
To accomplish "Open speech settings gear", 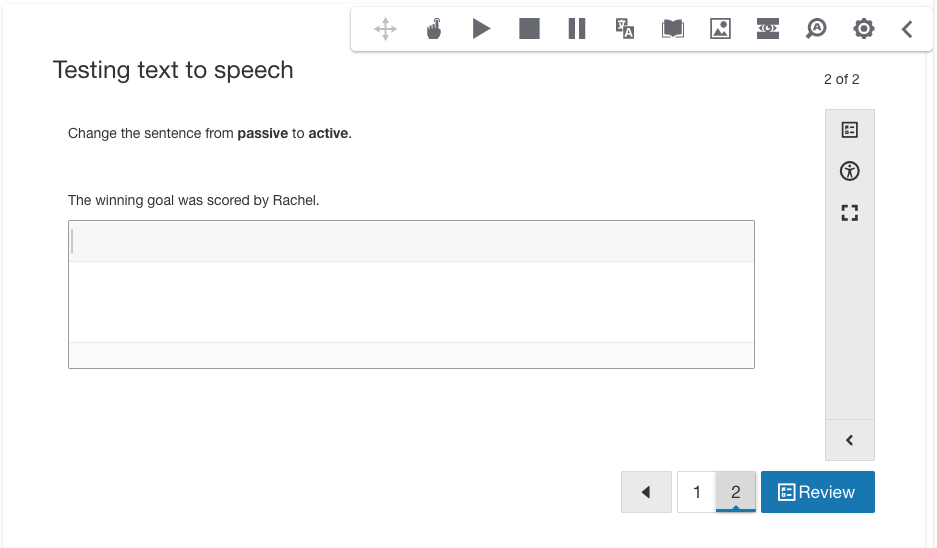I will pyautogui.click(x=863, y=29).
